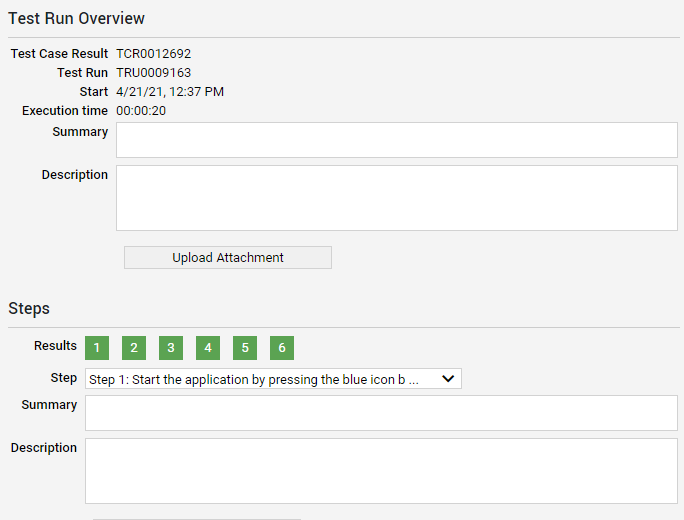Click the Results label
684x520 pixels.
point(55,346)
